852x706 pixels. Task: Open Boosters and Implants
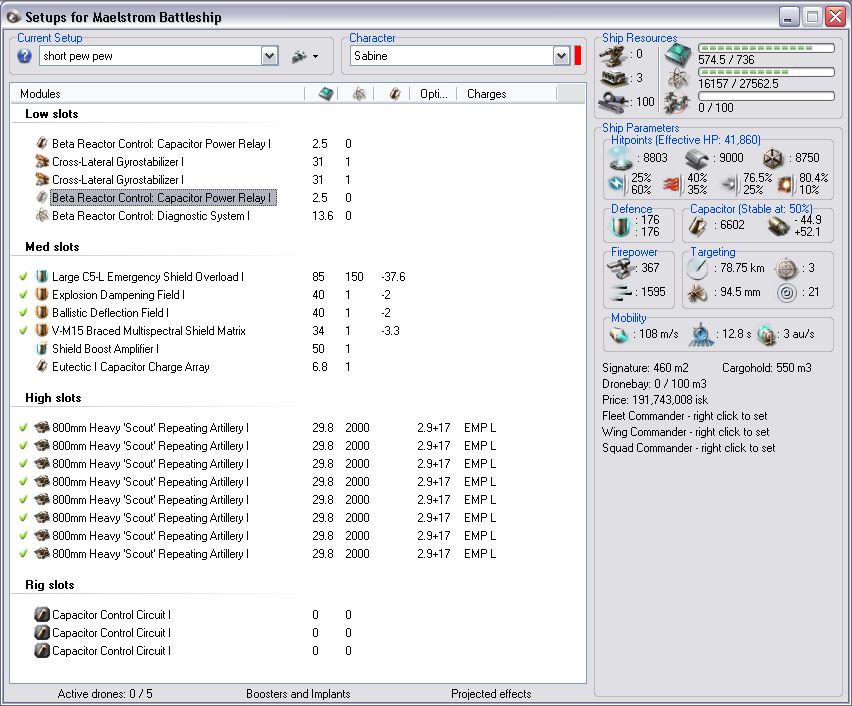pos(298,693)
